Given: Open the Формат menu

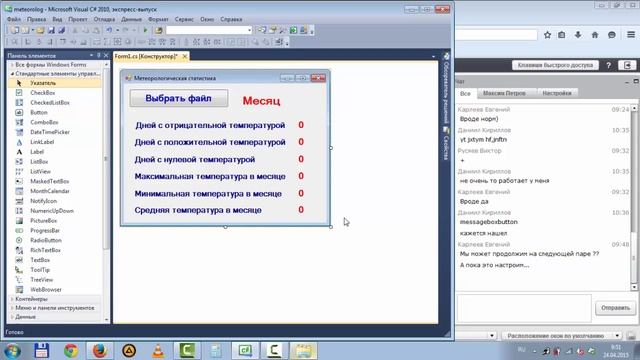Looking at the screenshot, I should [x=158, y=19].
